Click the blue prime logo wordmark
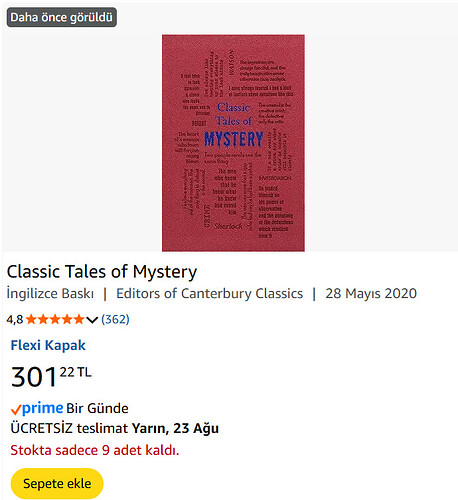Image resolution: width=458 pixels, height=500 pixels. 42,408
